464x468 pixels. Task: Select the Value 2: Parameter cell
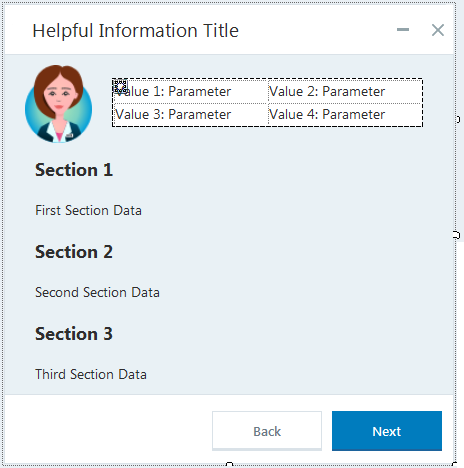[345, 91]
